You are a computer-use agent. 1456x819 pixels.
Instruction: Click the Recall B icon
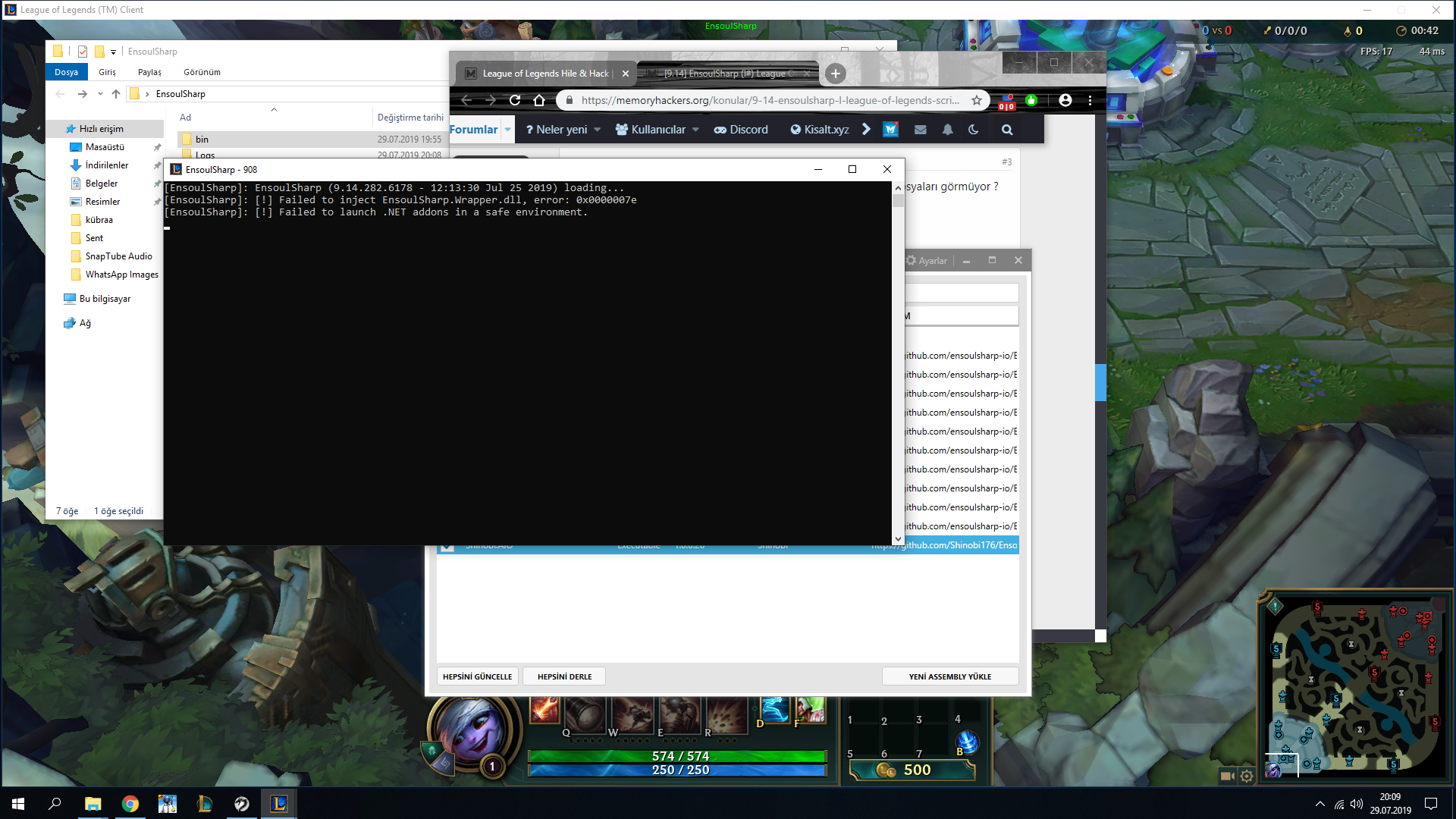coord(966,743)
